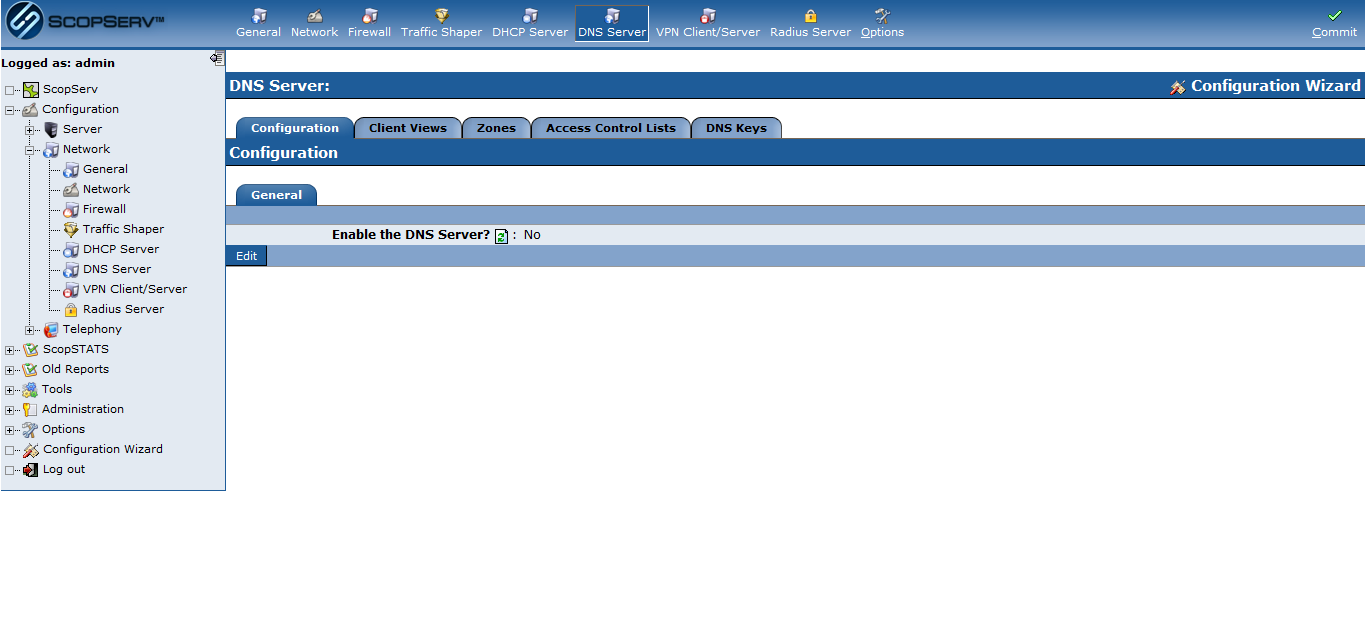
Task: Collapse the sidebar using the panel icon
Action: (217, 58)
